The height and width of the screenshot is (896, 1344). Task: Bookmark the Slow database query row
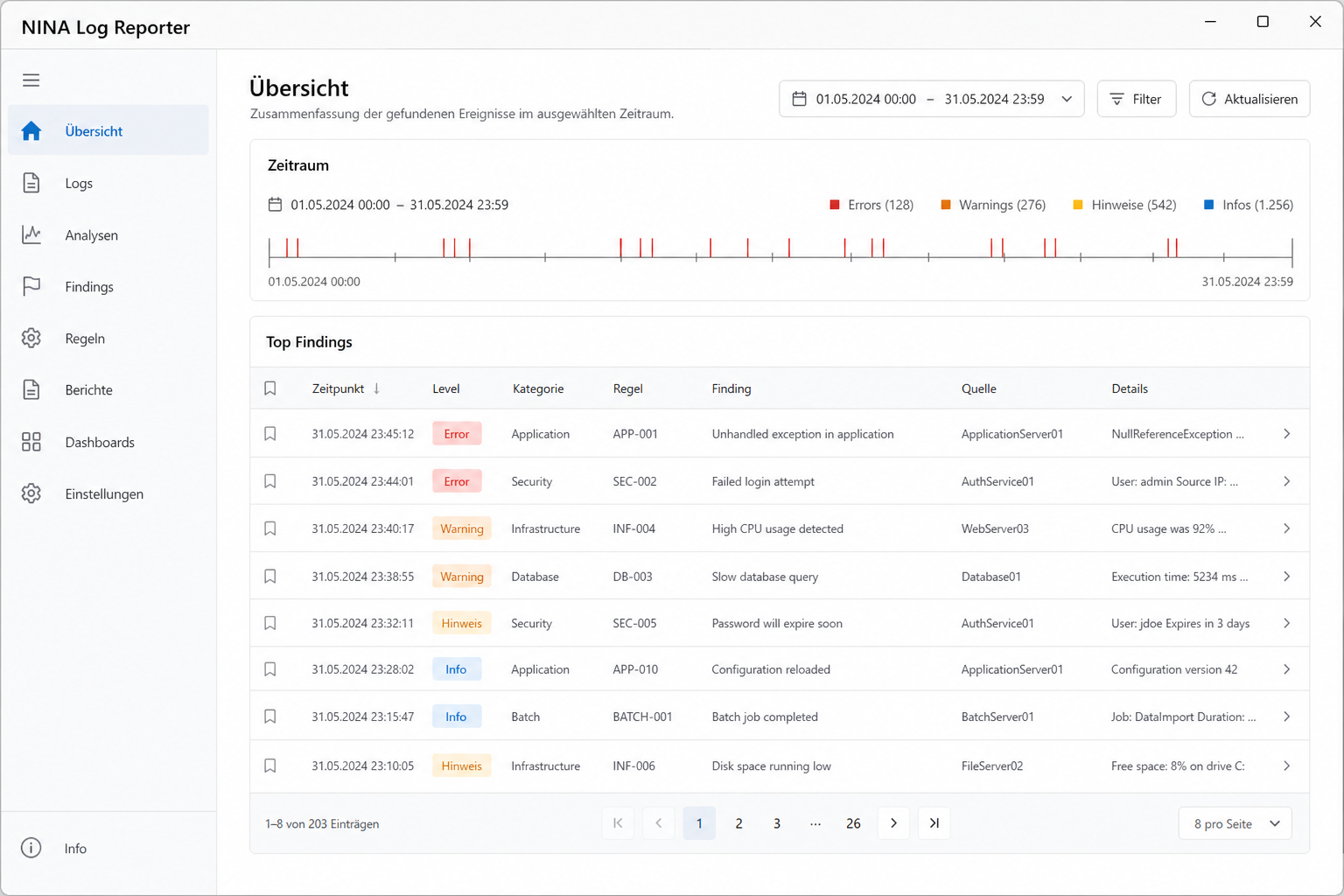tap(270, 577)
